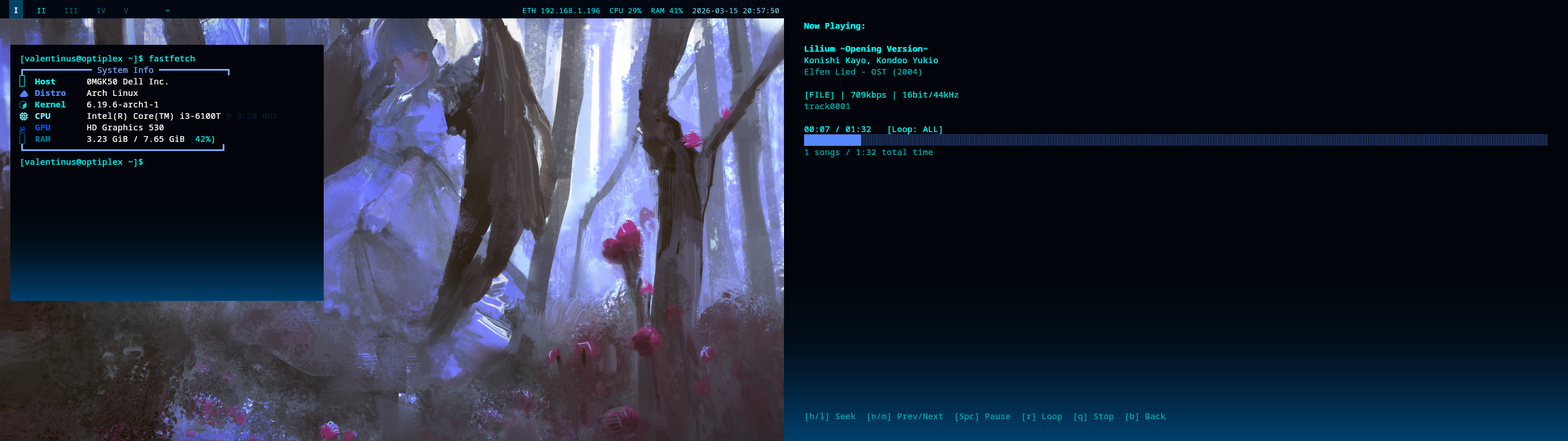Switch to workspace III in the top bar

(x=71, y=10)
